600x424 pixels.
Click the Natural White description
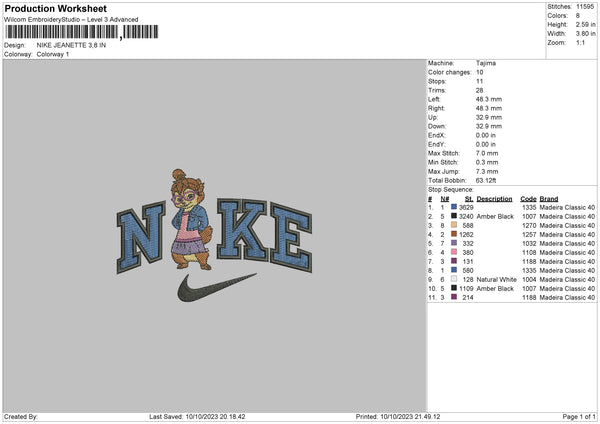coord(496,280)
